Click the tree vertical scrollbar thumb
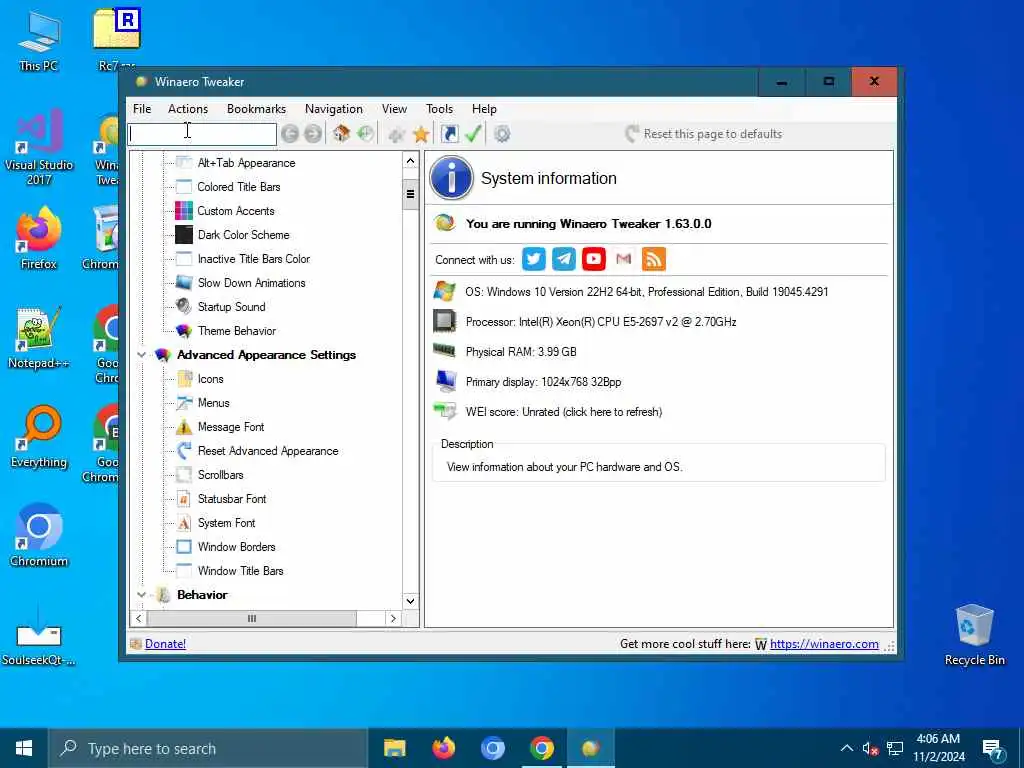 [410, 194]
